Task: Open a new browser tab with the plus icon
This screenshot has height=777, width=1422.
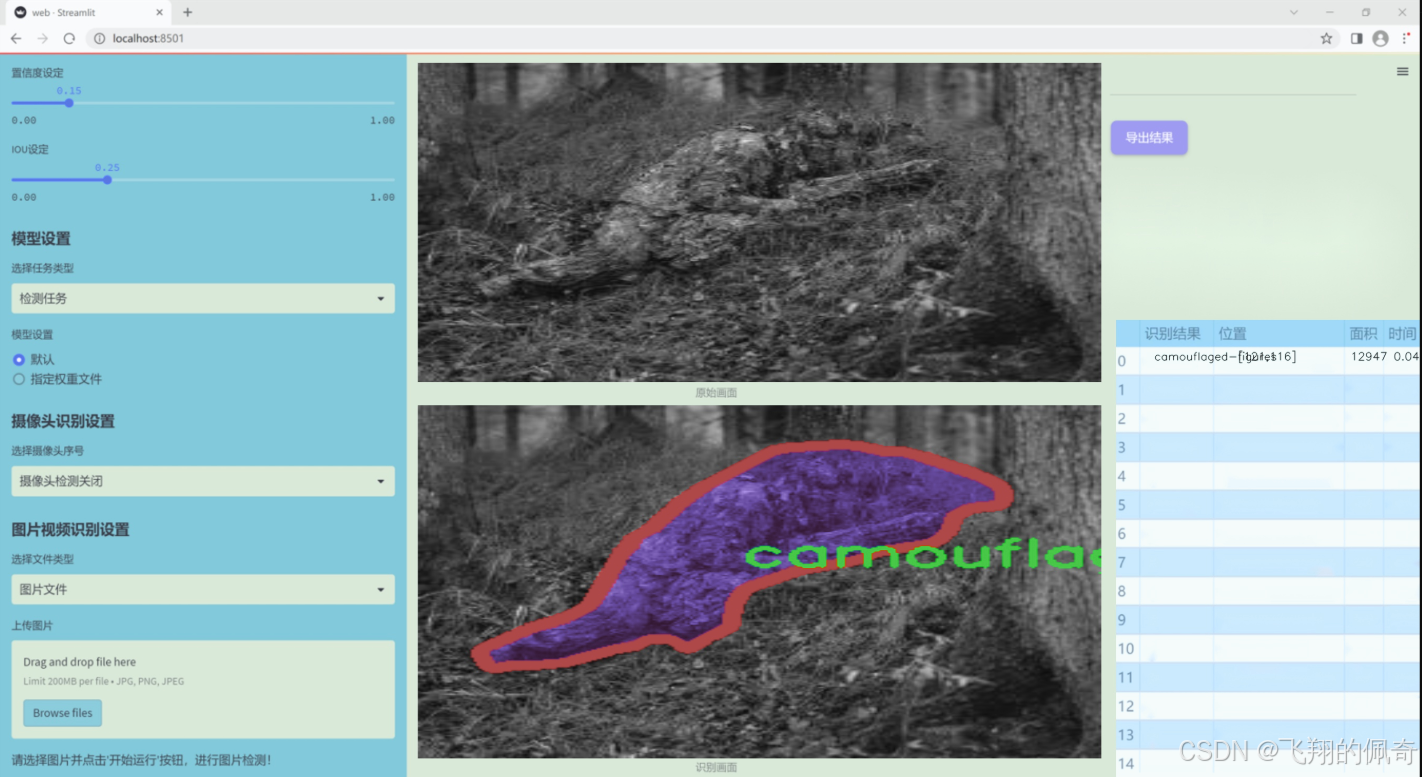Action: tap(187, 12)
